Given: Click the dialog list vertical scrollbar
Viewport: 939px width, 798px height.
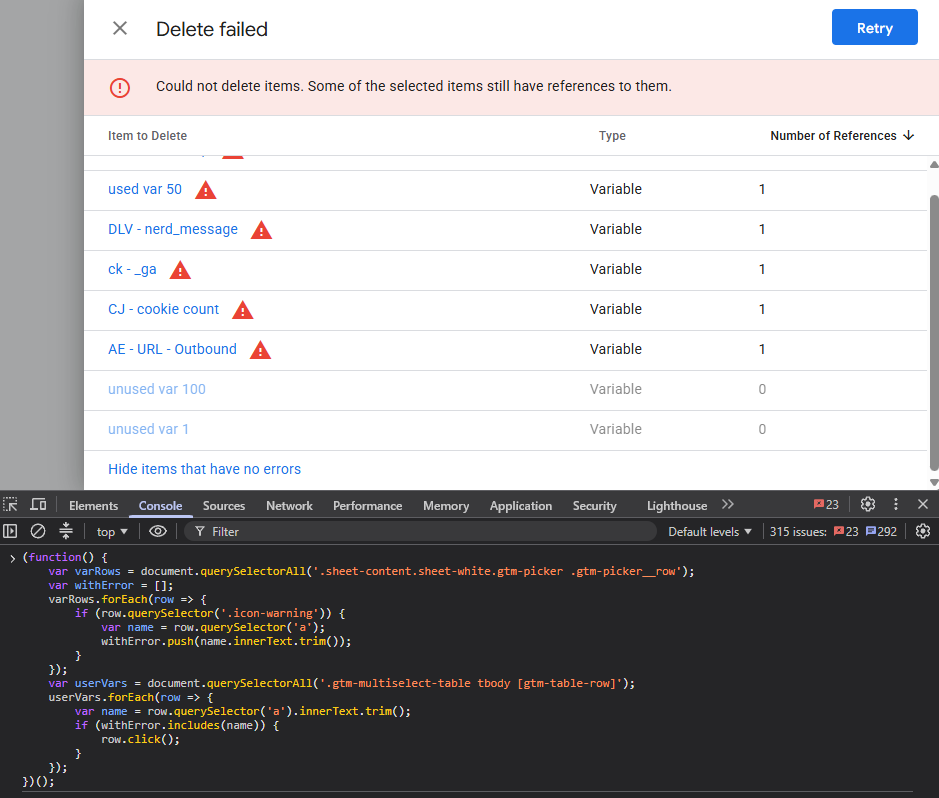Looking at the screenshot, I should click(x=934, y=332).
